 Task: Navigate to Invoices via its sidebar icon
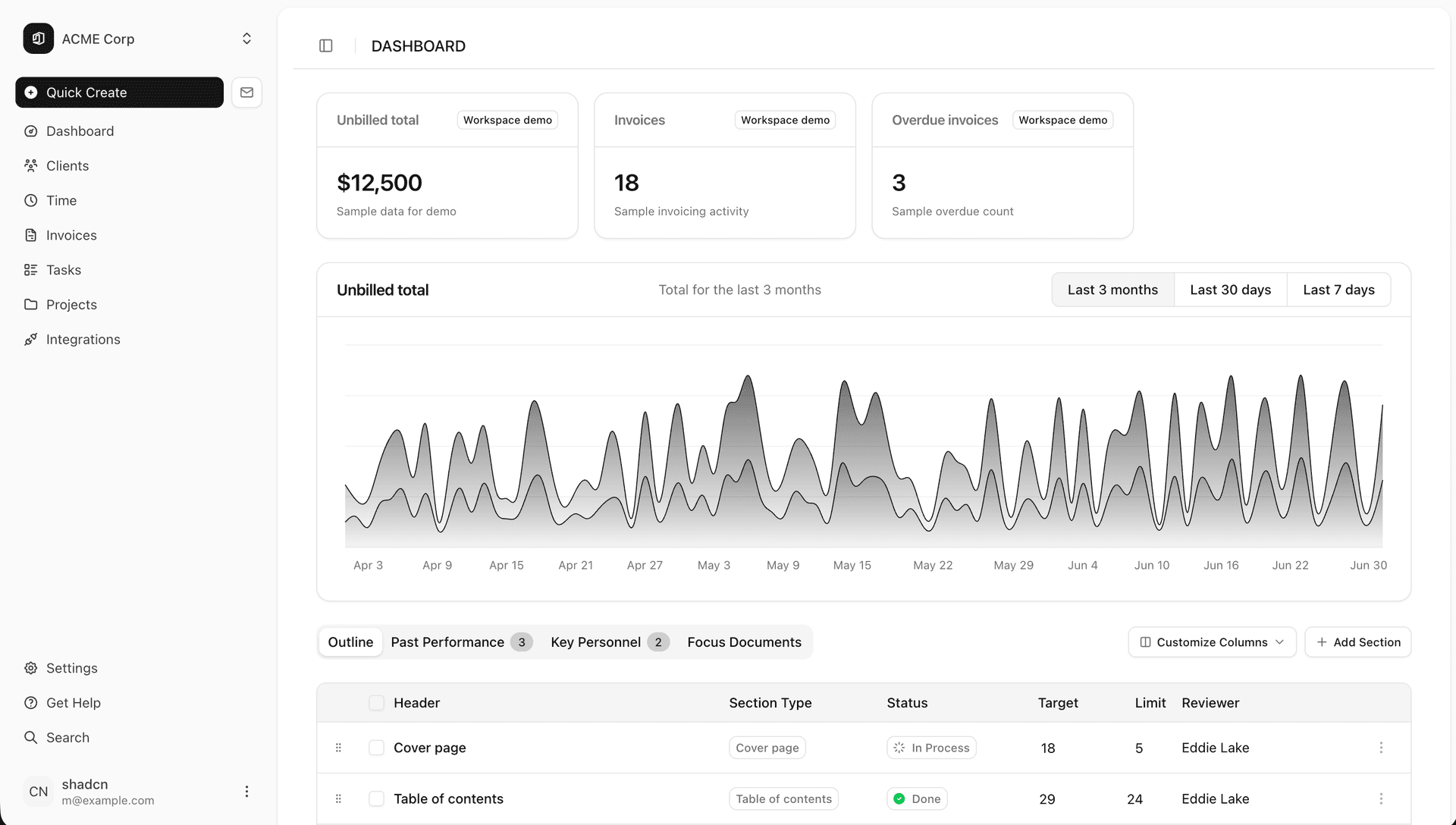pos(30,235)
